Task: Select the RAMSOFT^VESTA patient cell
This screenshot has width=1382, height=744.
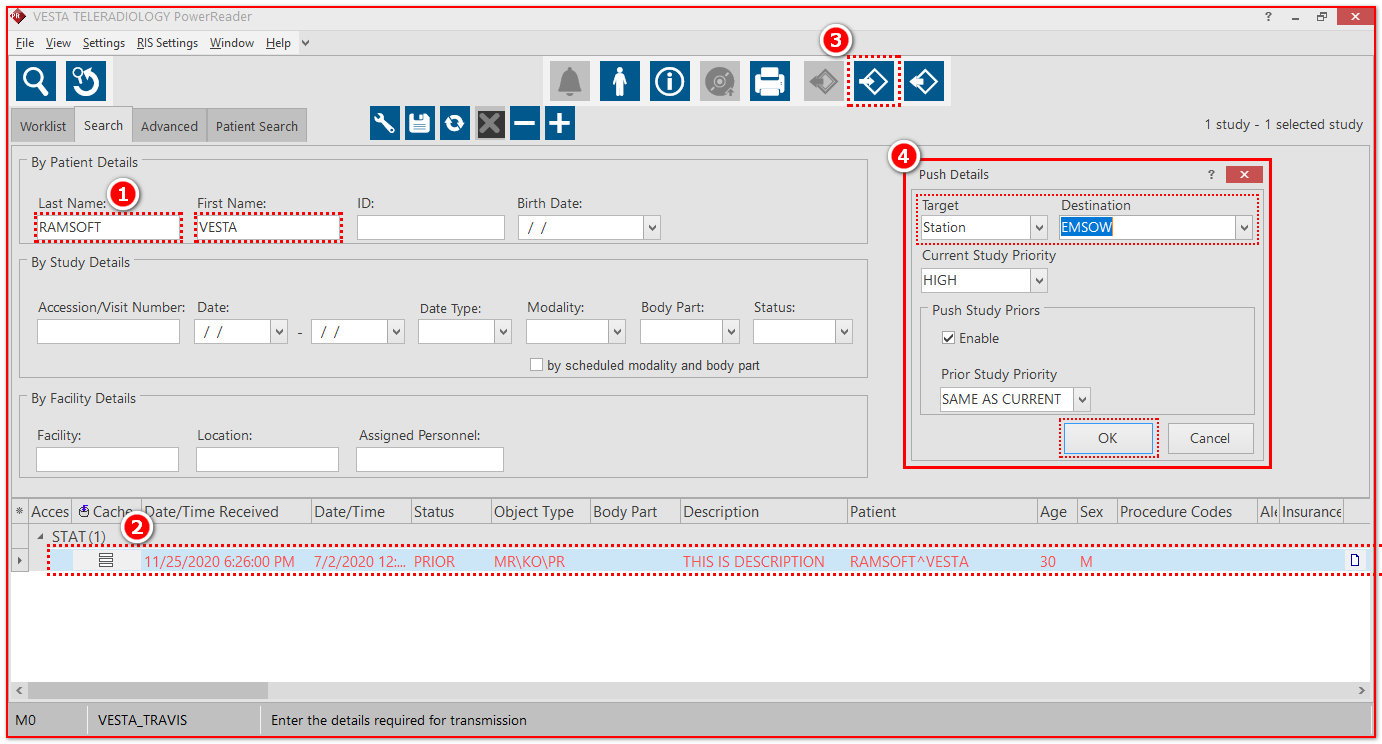Action: [942, 561]
